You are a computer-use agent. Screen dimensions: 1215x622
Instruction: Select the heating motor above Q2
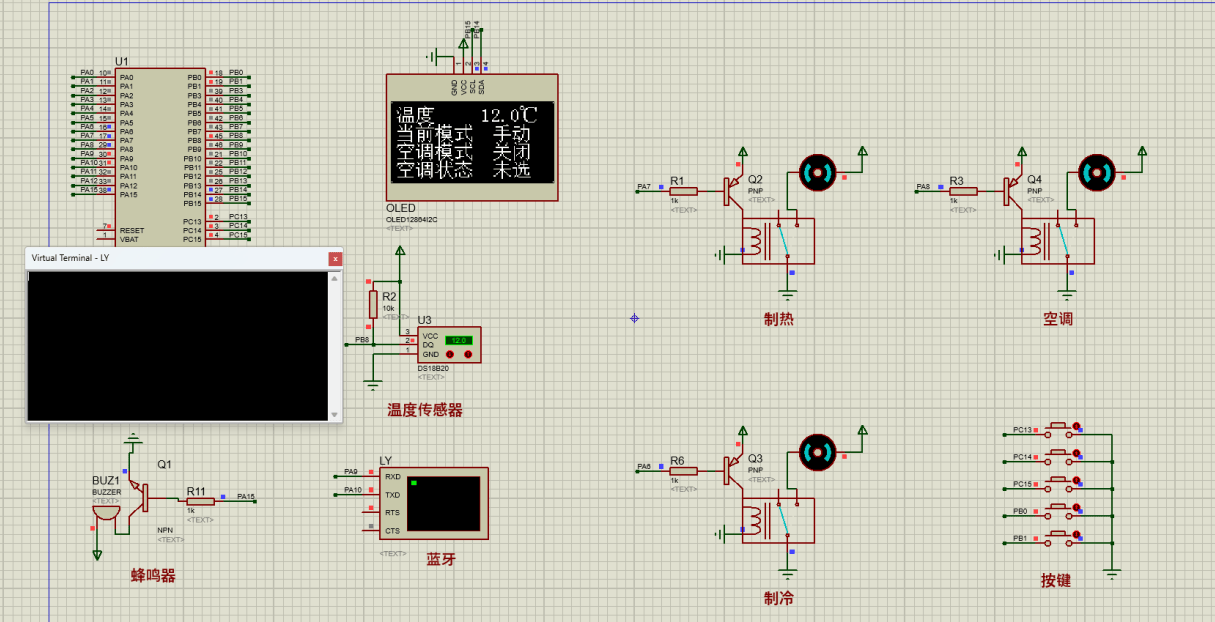[x=817, y=173]
